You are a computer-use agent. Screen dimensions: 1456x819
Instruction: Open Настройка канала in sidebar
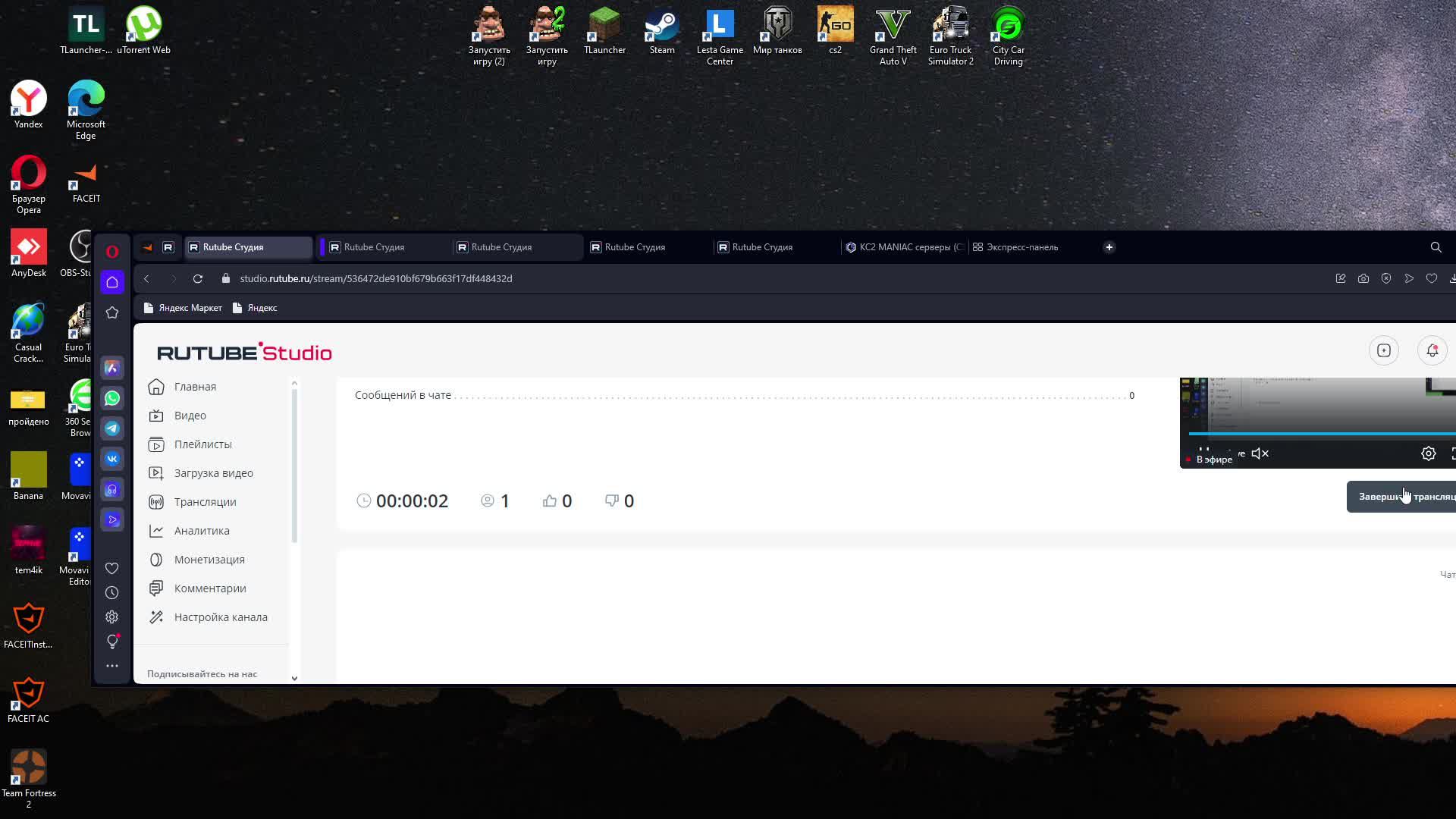(x=221, y=617)
